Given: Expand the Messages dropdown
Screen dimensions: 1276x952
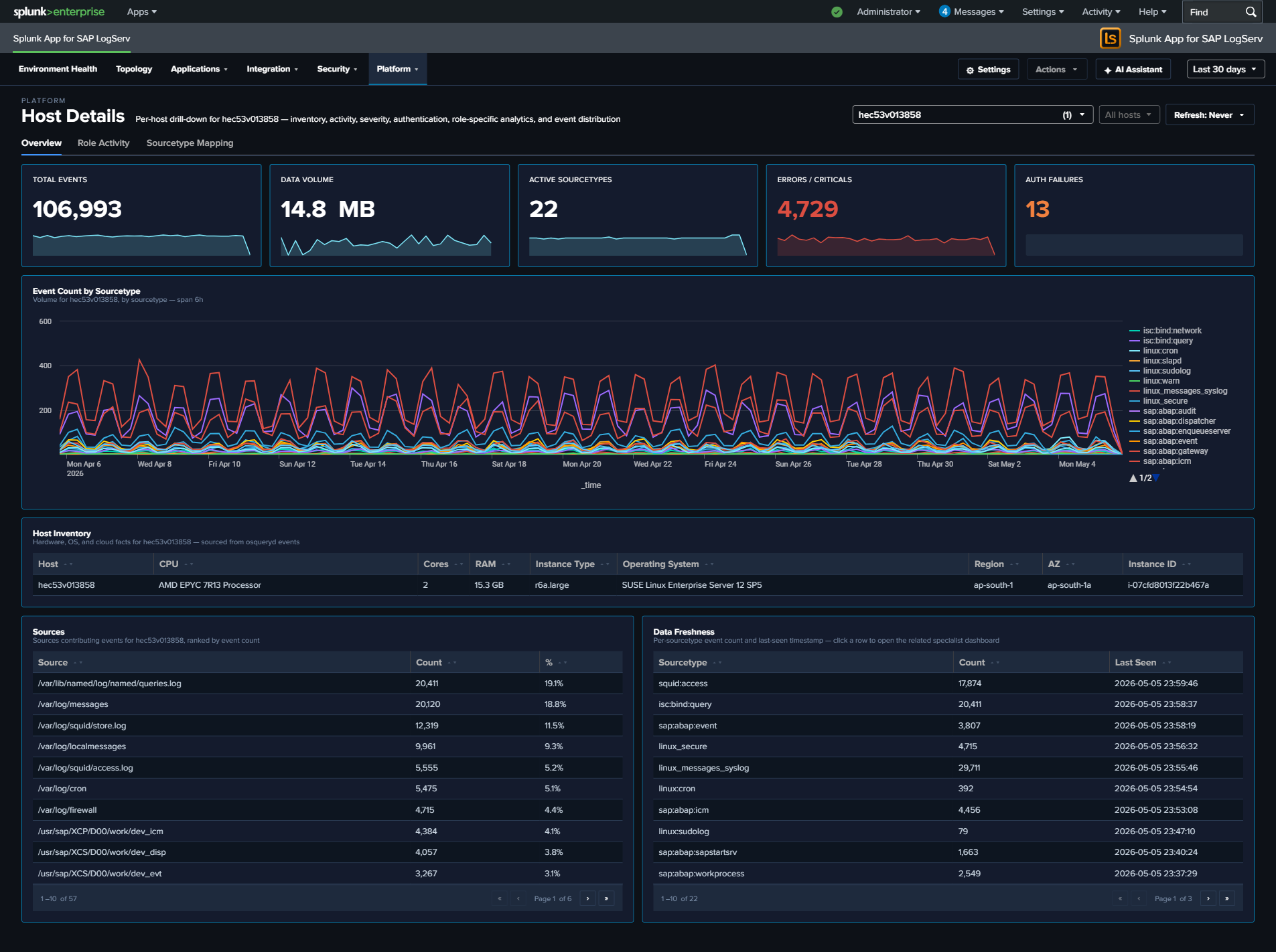Looking at the screenshot, I should coord(979,11).
